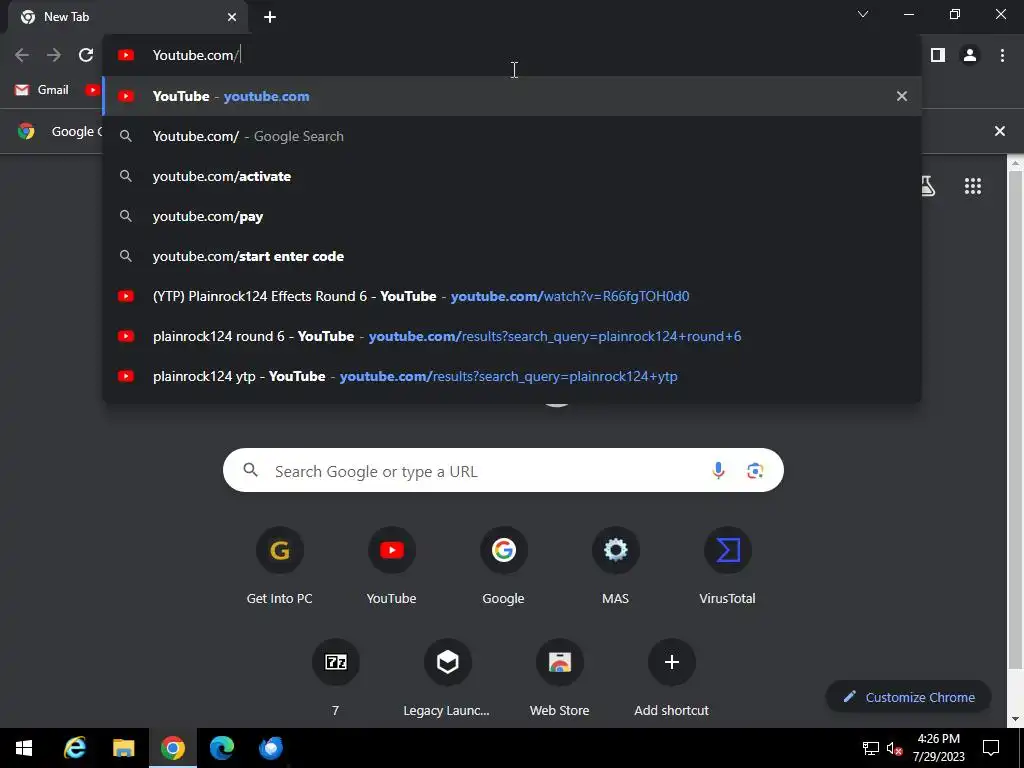Open the Windows notification center icon

click(991, 748)
